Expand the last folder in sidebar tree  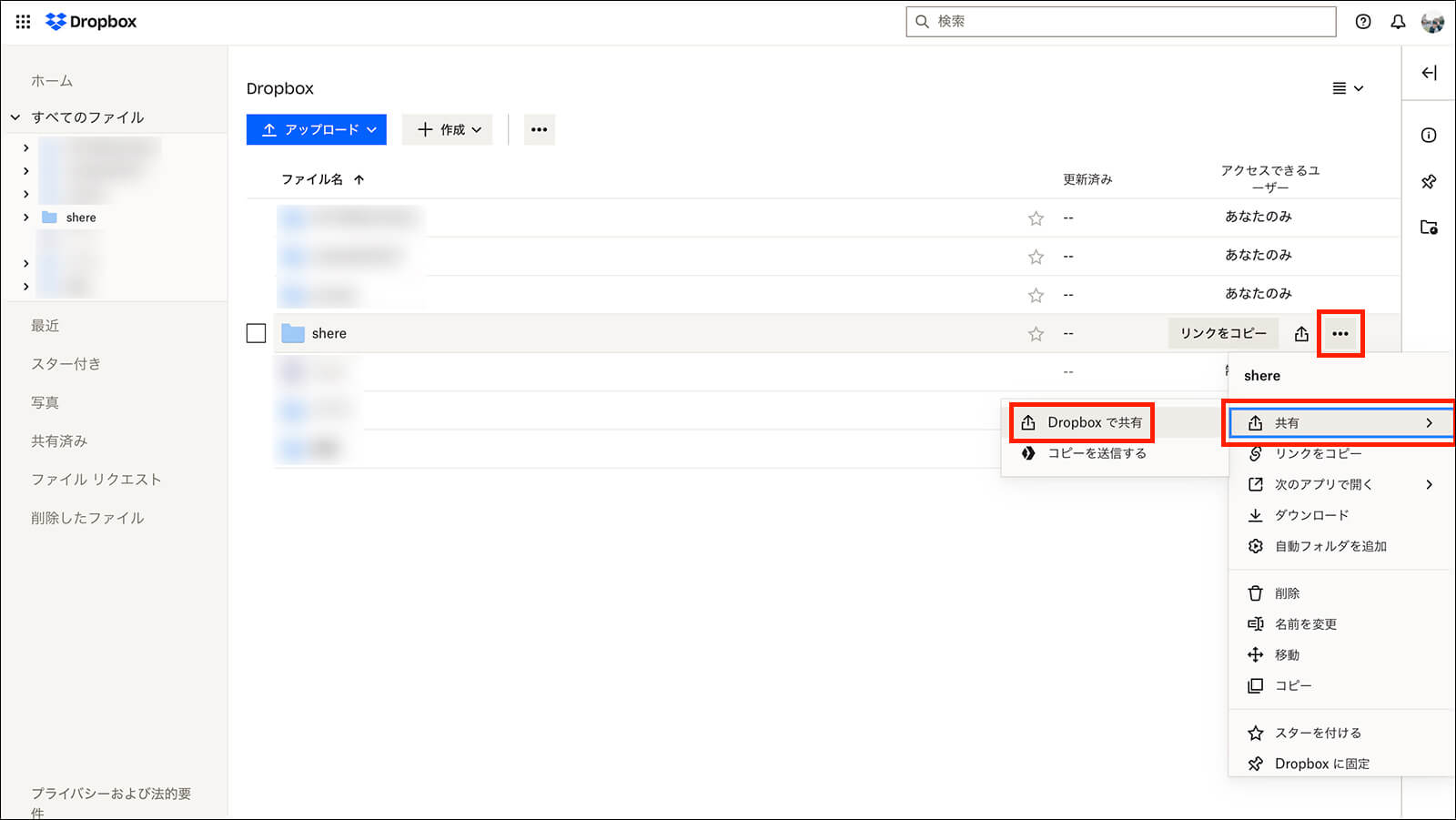[25, 287]
